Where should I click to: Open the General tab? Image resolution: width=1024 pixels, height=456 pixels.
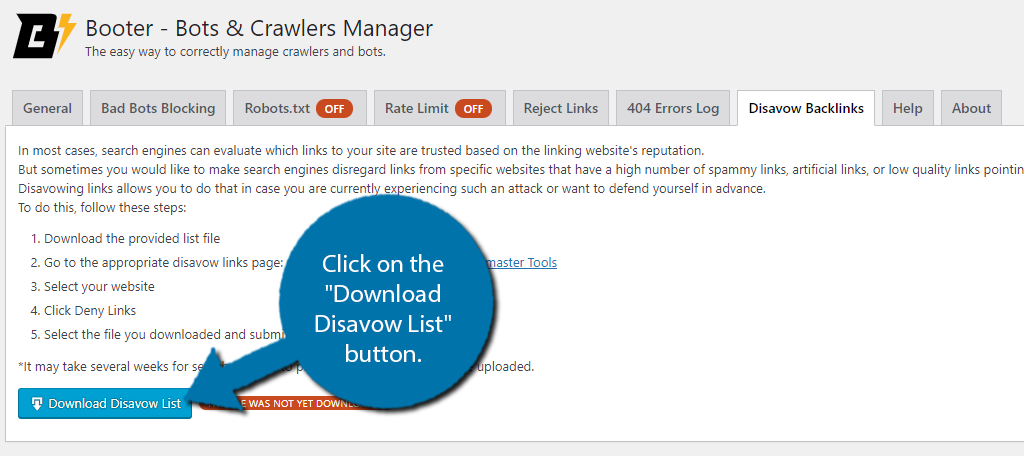pos(48,108)
